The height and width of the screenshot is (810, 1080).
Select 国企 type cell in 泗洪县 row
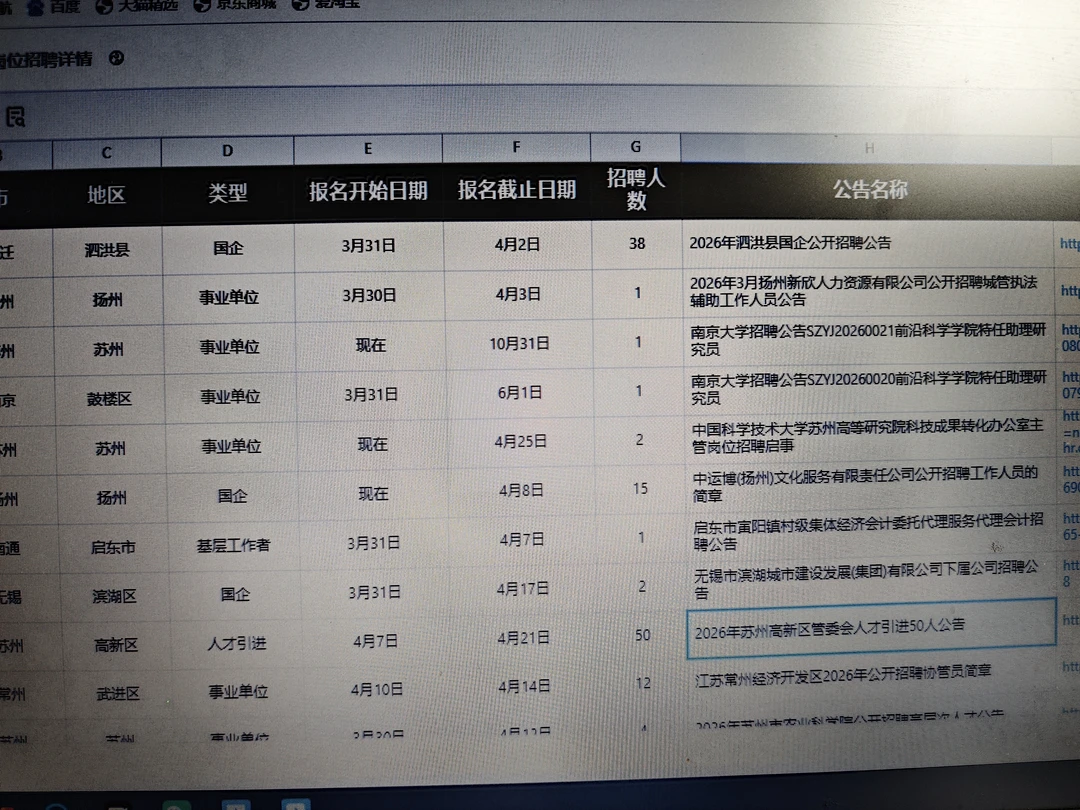pos(228,249)
